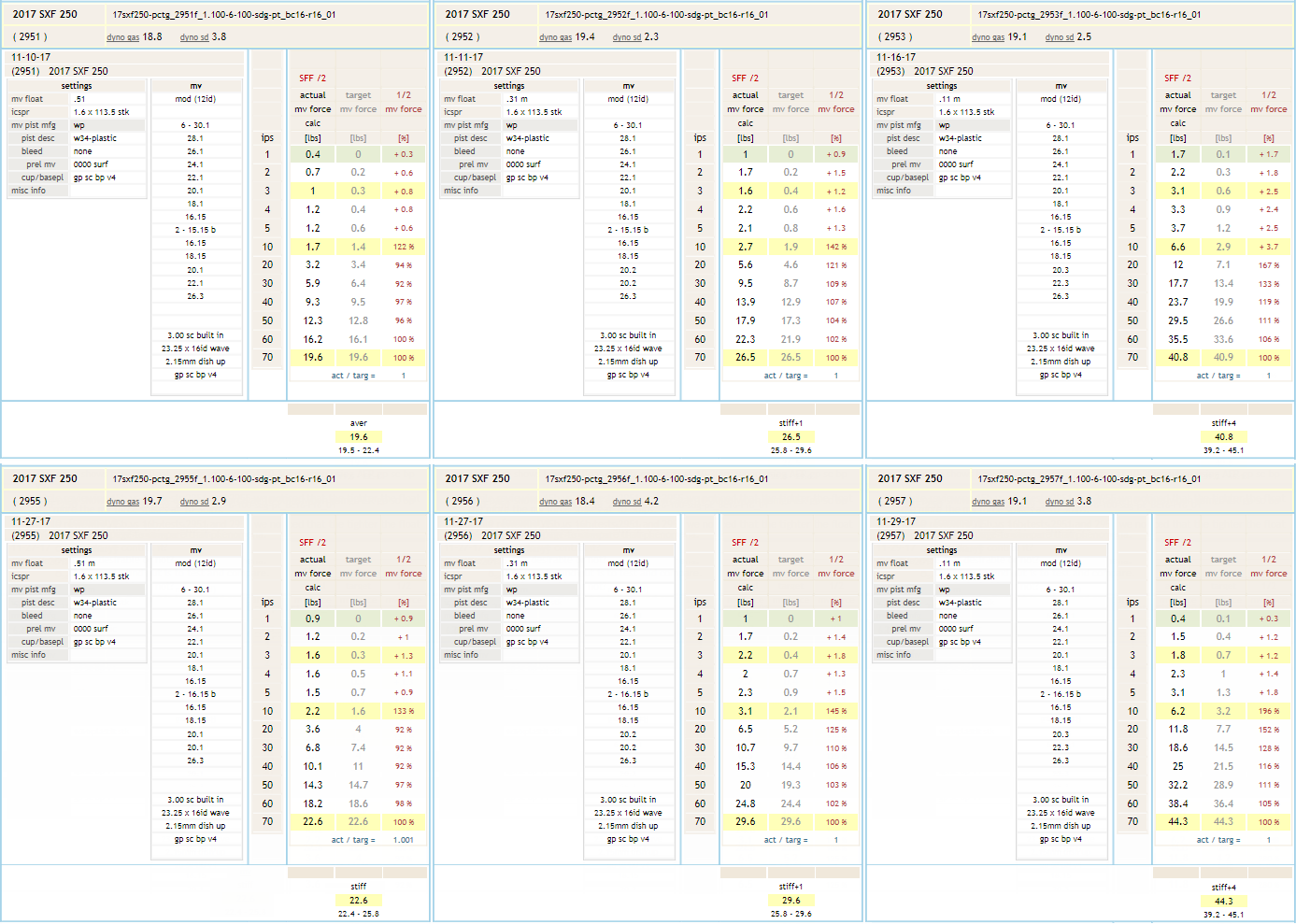Viewport: 1296px width, 924px height.
Task: Select the ( 2952 ) run number label
Action: [463, 37]
